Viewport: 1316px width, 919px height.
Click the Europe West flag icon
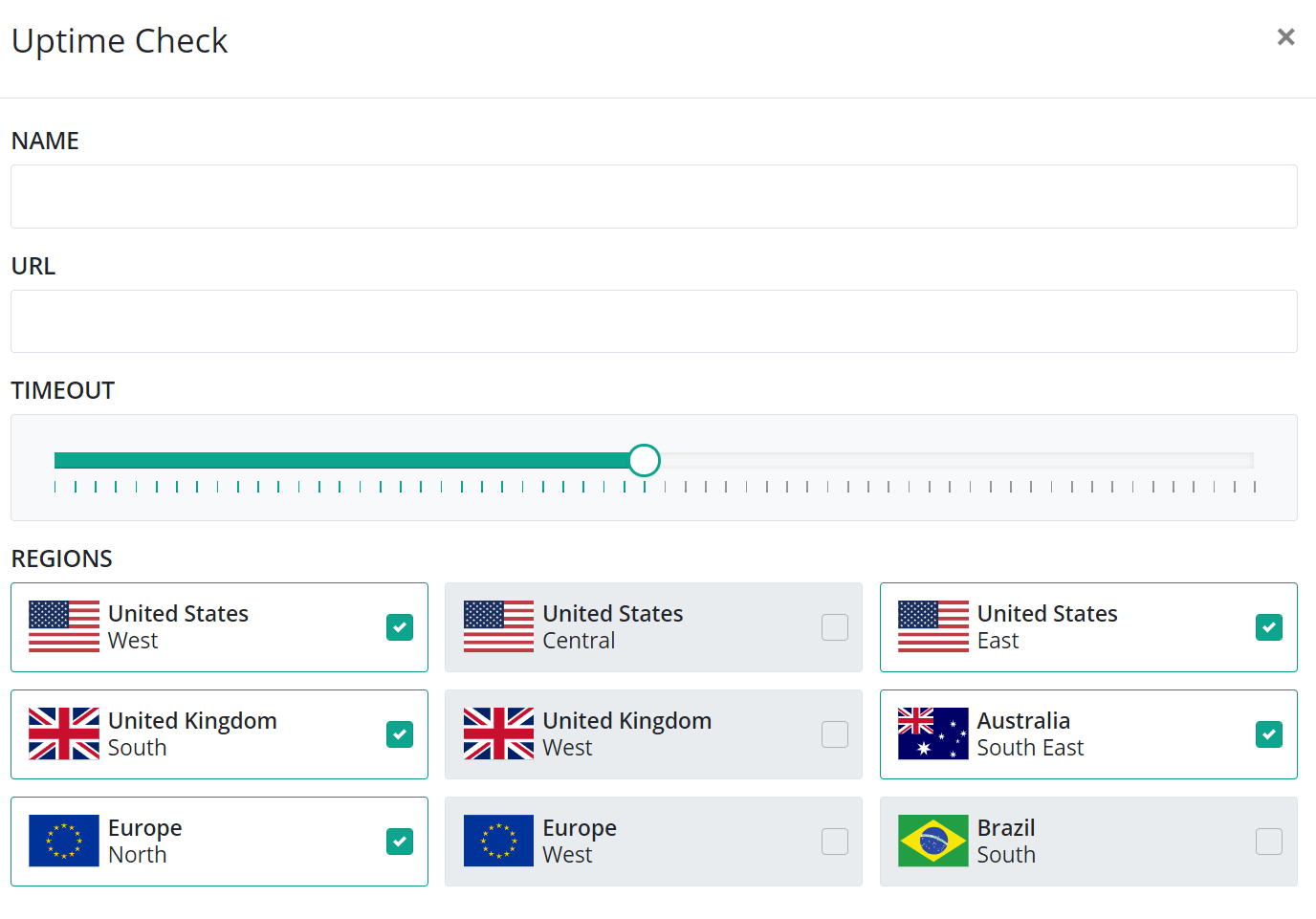[497, 842]
